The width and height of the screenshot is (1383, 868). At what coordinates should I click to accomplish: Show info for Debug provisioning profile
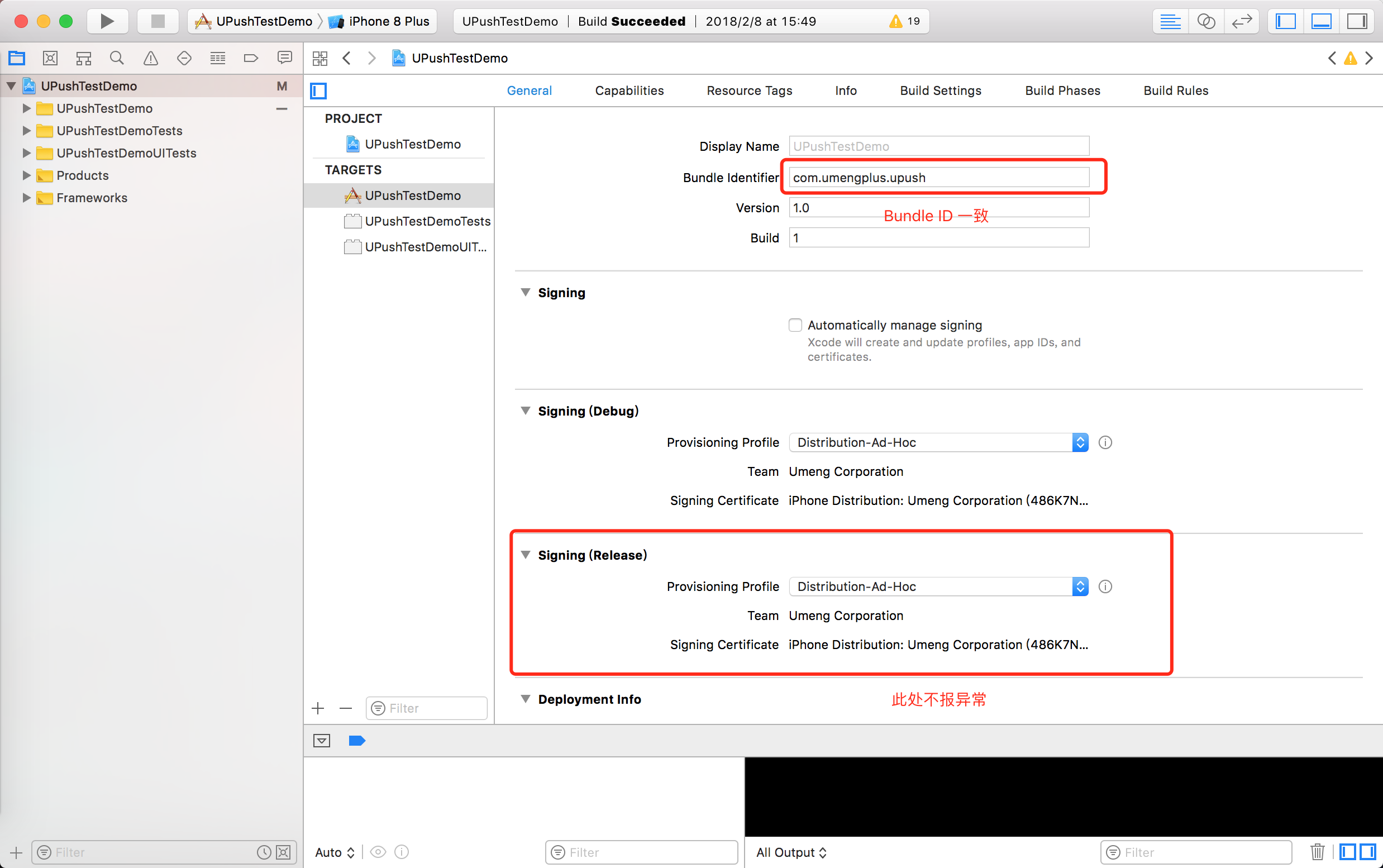[1105, 442]
